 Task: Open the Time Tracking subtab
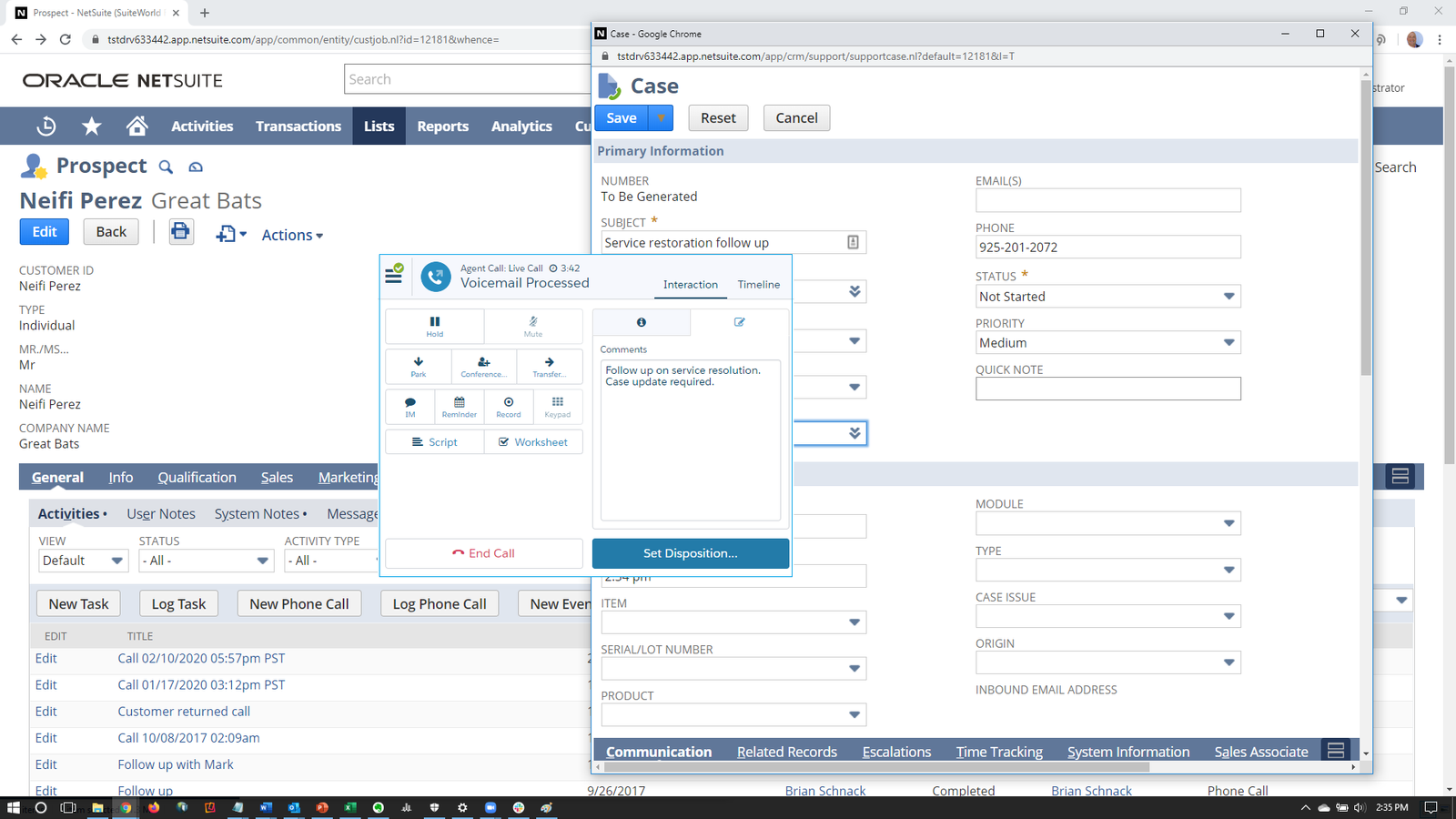point(999,752)
